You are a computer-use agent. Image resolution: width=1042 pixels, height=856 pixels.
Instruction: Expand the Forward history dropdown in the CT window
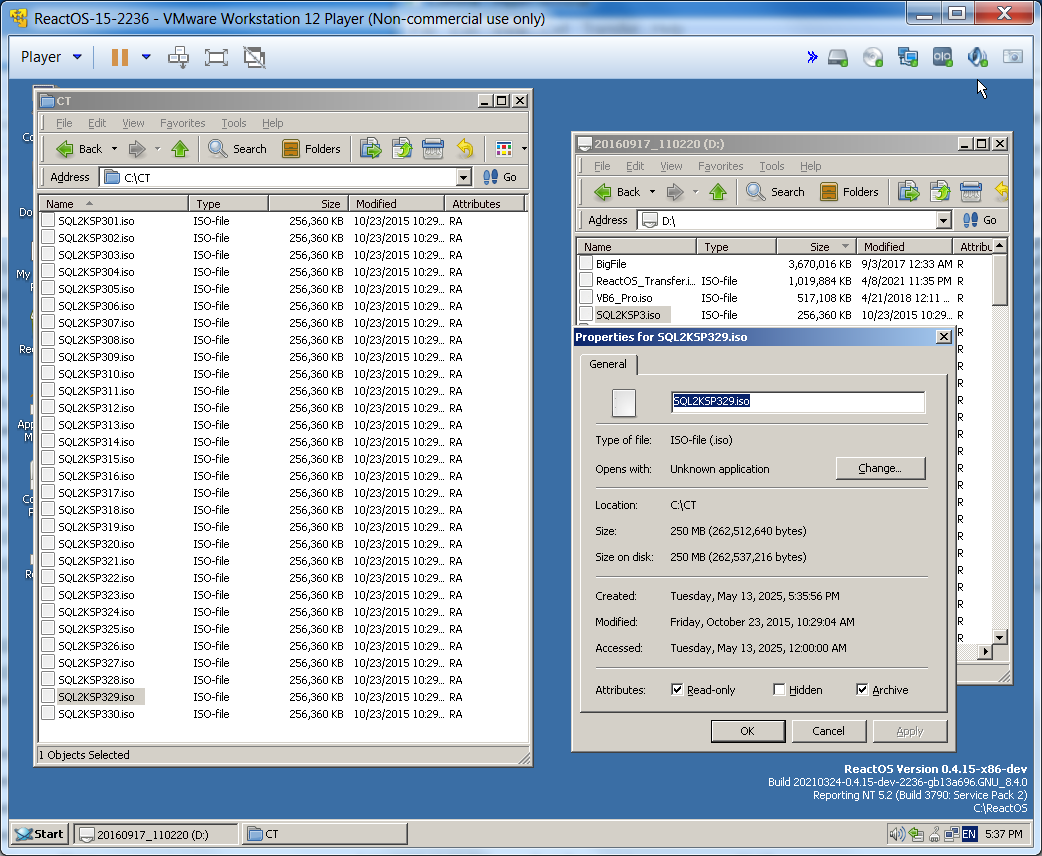[157, 149]
